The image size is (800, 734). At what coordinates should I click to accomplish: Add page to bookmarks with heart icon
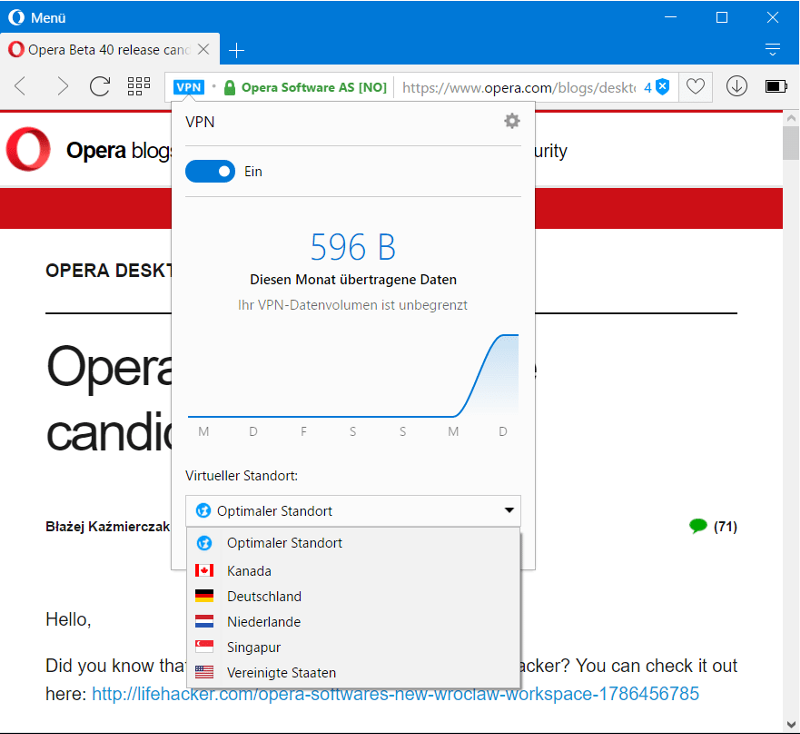(x=695, y=87)
